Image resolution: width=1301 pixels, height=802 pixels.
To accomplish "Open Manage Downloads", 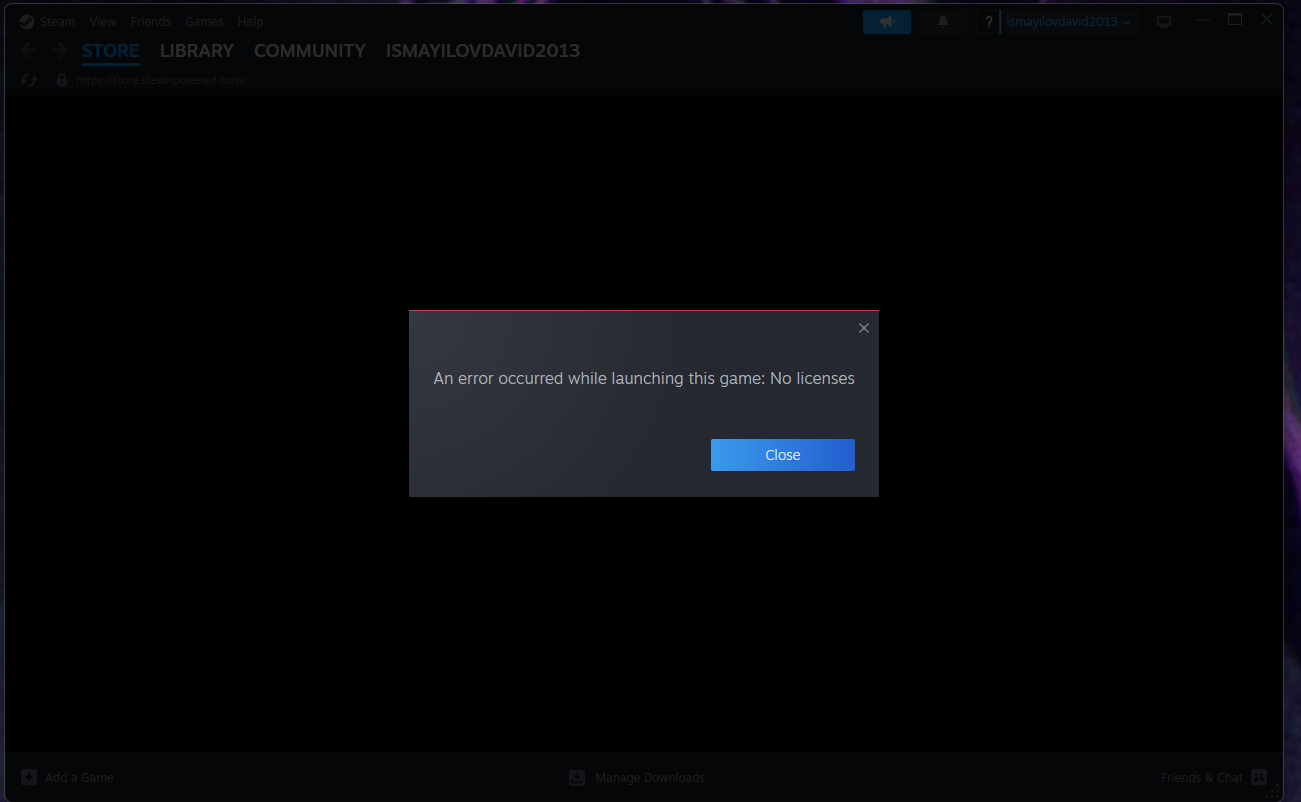I will [637, 777].
